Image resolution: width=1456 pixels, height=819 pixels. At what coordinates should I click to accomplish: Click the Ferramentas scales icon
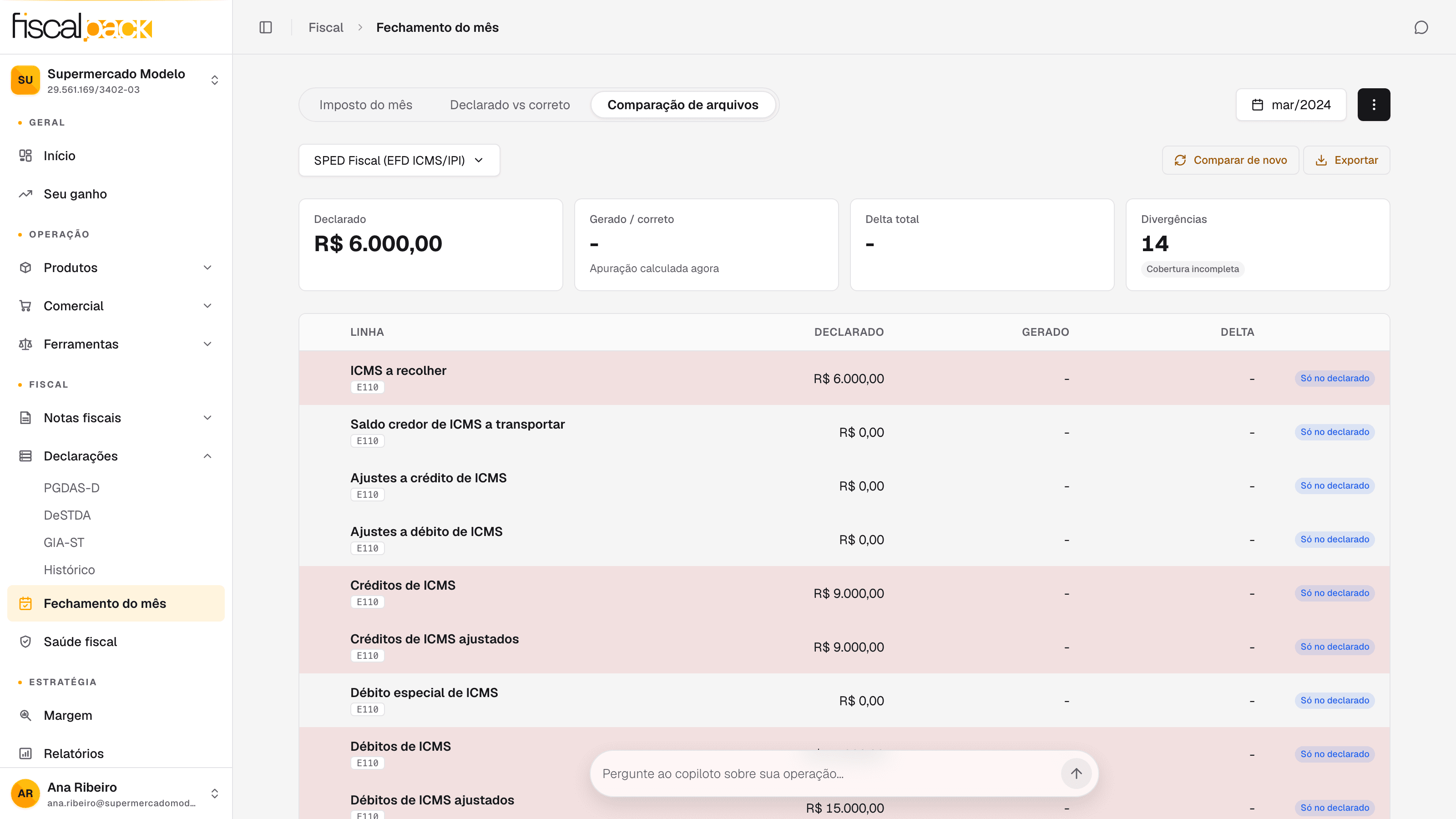25,344
